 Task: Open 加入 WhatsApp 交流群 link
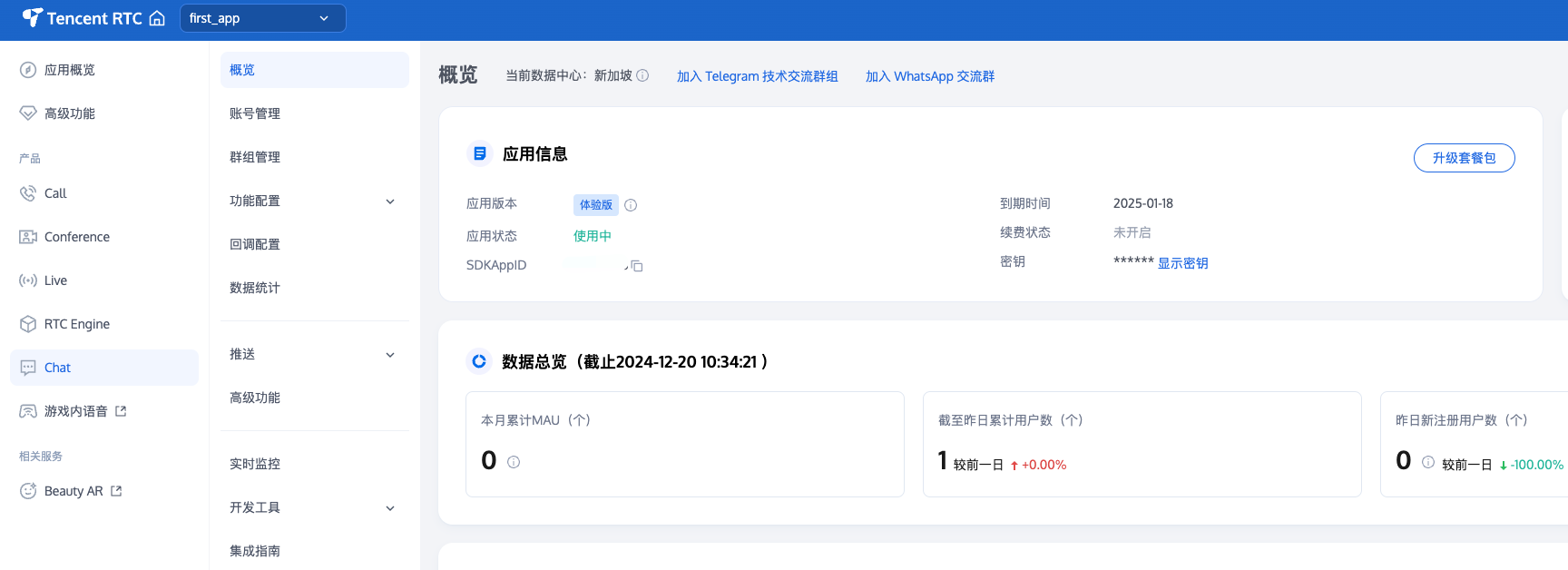click(x=930, y=76)
